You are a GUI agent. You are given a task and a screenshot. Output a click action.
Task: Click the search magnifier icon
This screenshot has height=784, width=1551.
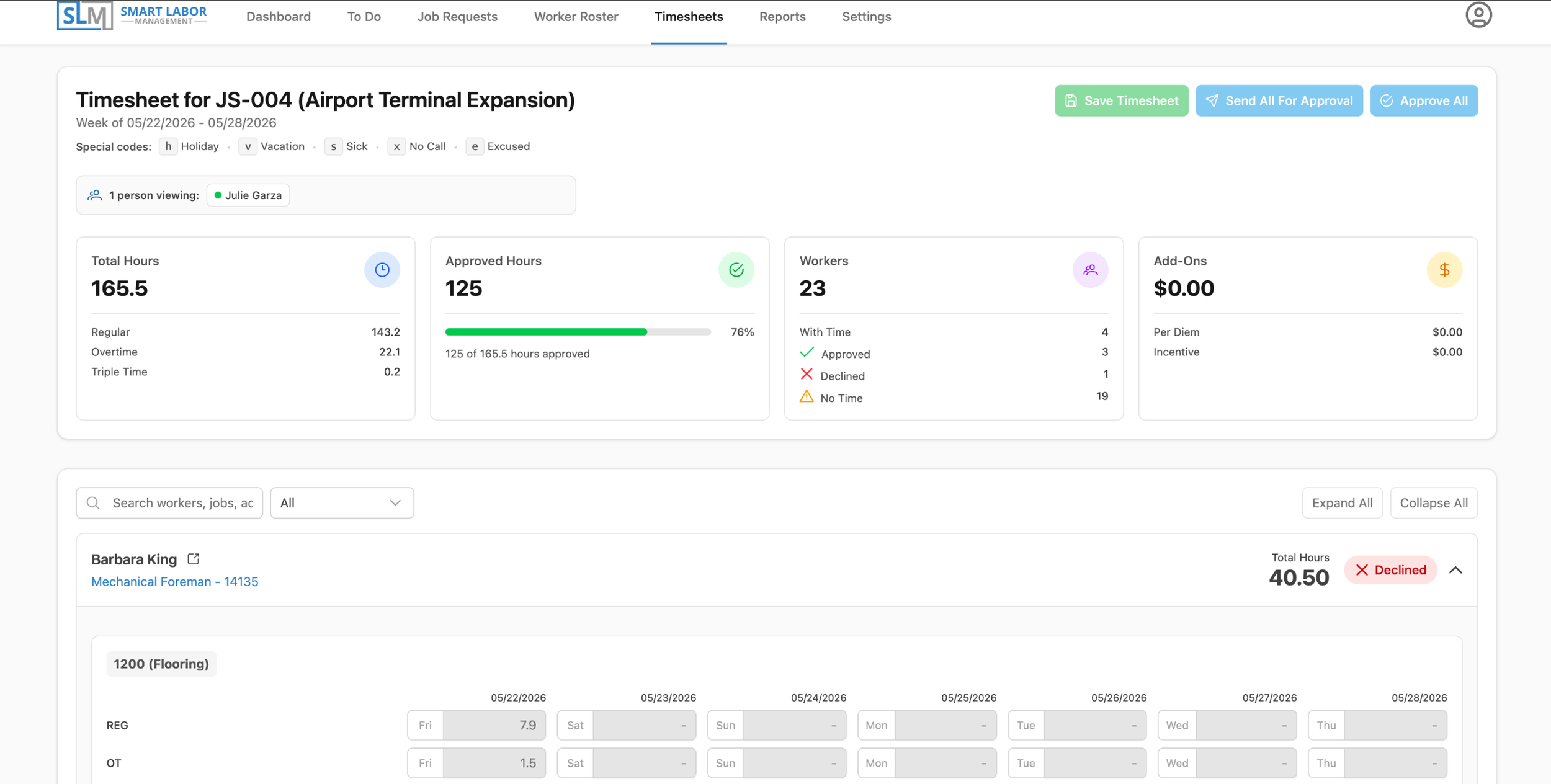pyautogui.click(x=93, y=503)
